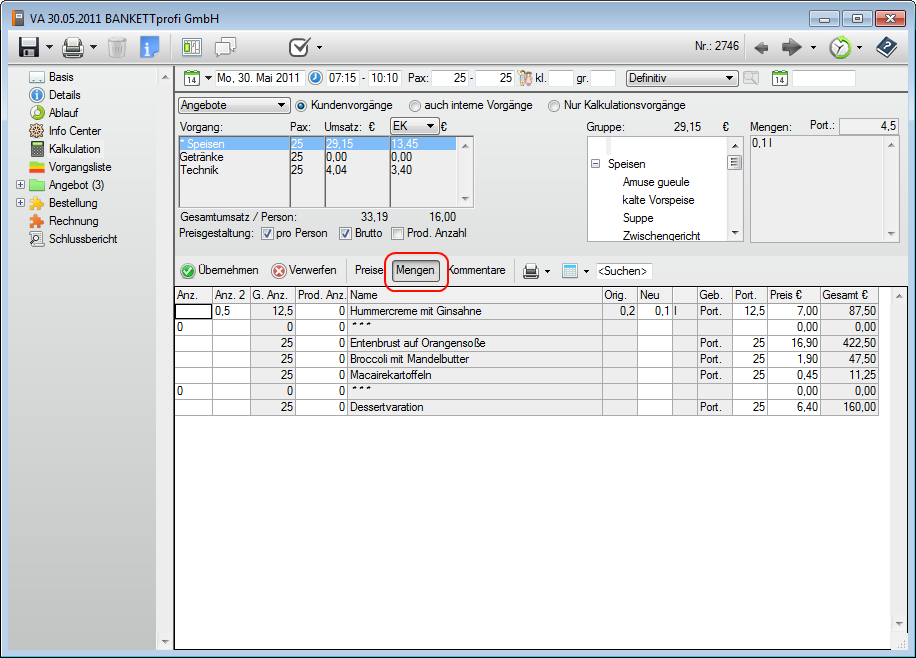The height and width of the screenshot is (658, 916).
Task: Click the Save disk icon
Action: (28, 47)
